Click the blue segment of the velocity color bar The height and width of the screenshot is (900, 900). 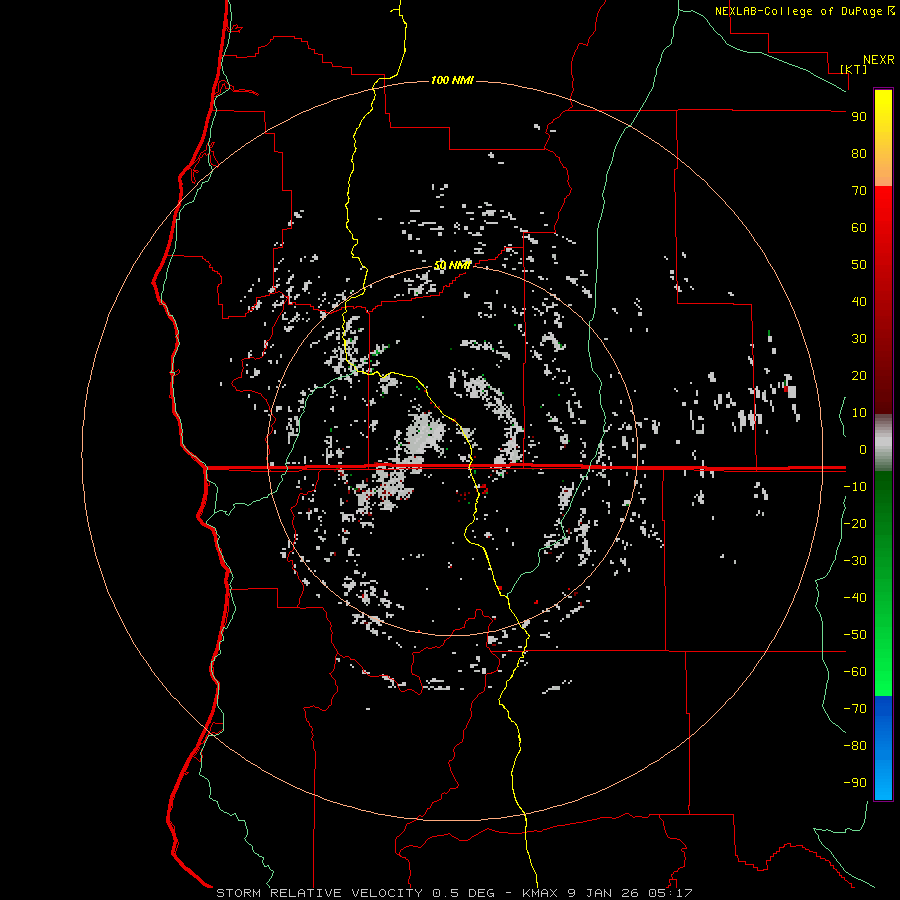point(883,748)
